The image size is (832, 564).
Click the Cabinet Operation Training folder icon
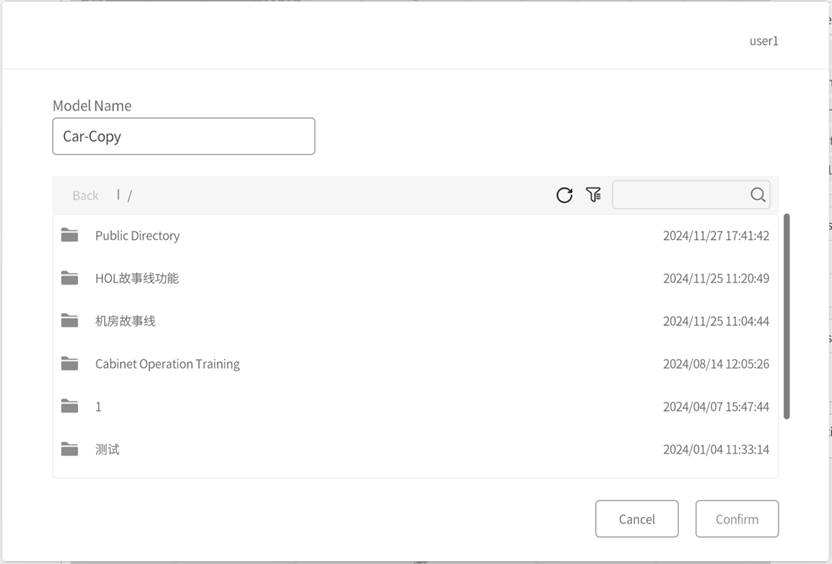69,364
